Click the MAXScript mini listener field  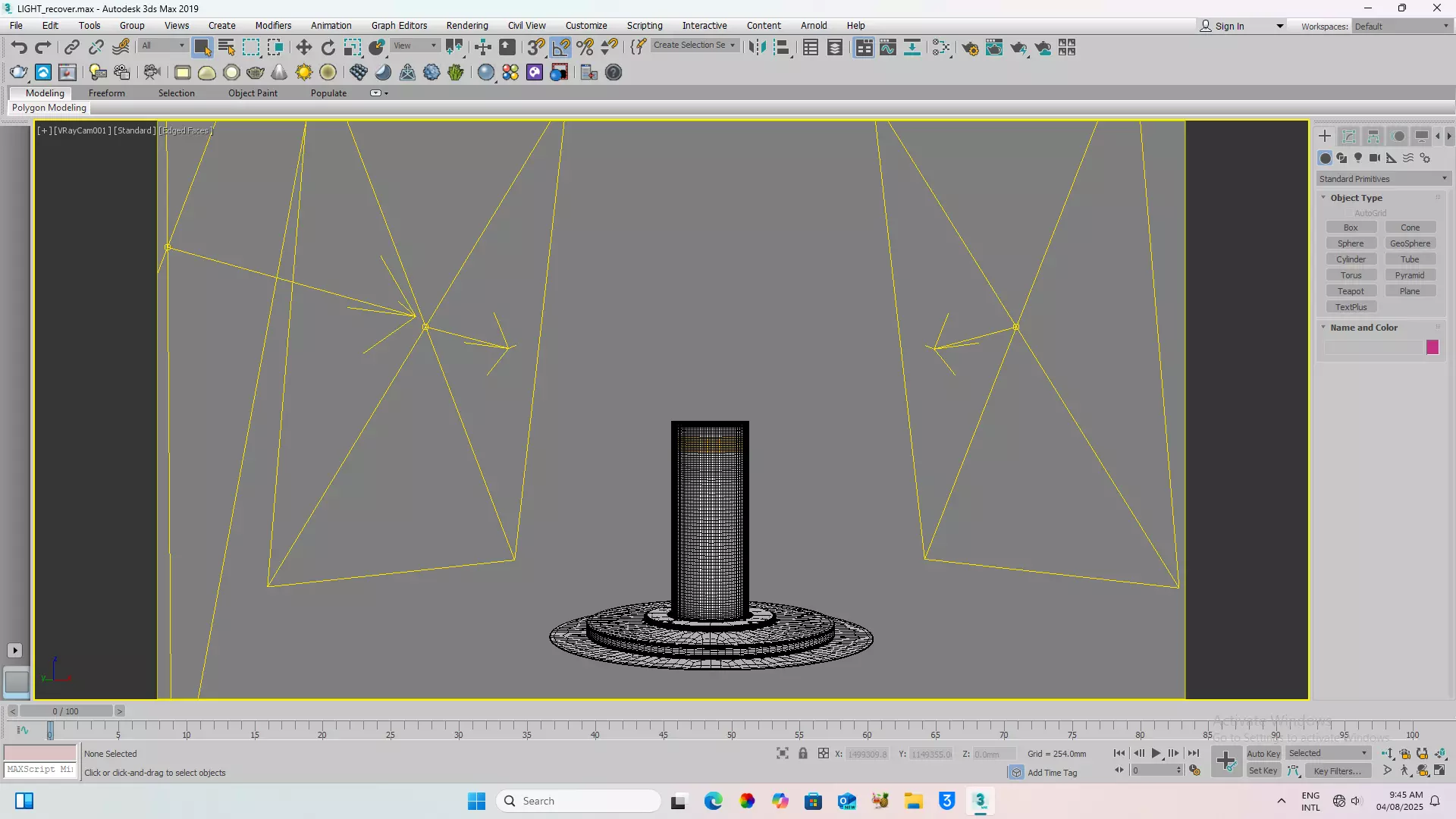40,769
